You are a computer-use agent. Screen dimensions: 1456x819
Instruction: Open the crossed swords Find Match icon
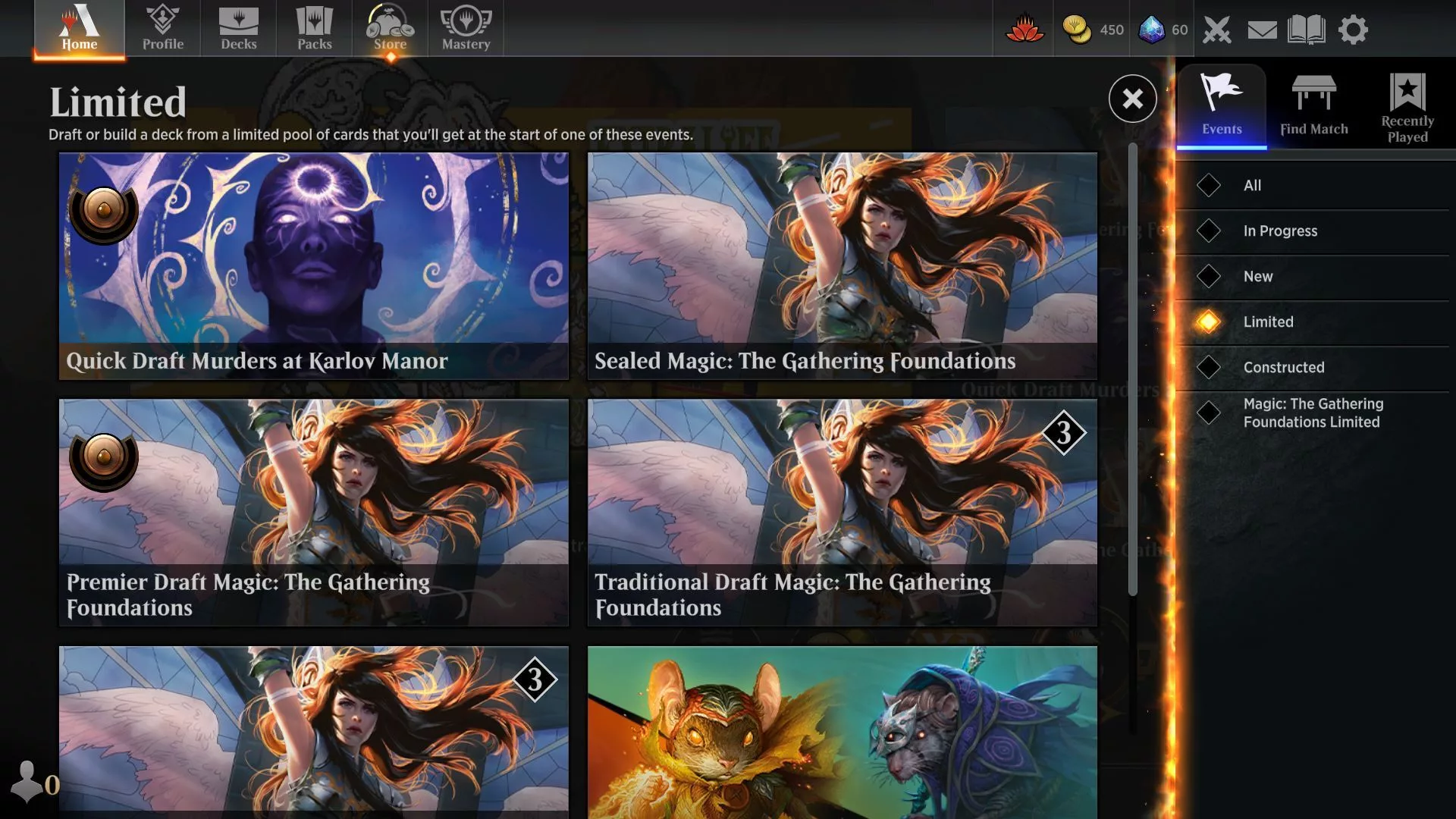pos(1216,28)
